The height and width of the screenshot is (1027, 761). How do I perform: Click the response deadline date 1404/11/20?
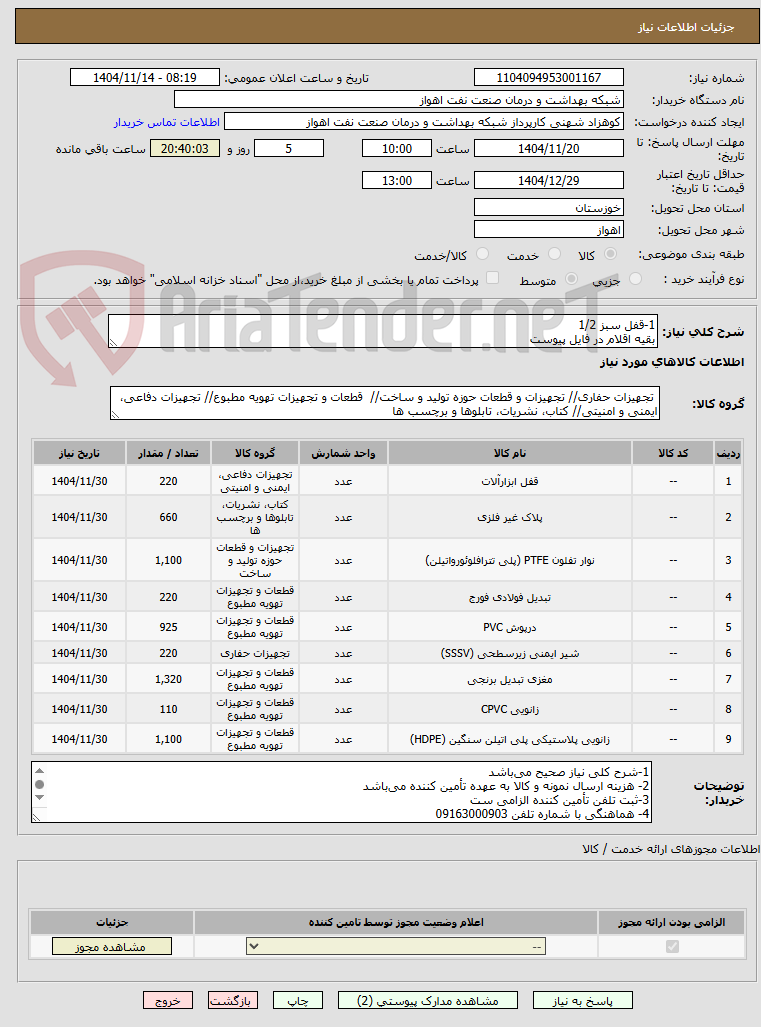click(549, 149)
